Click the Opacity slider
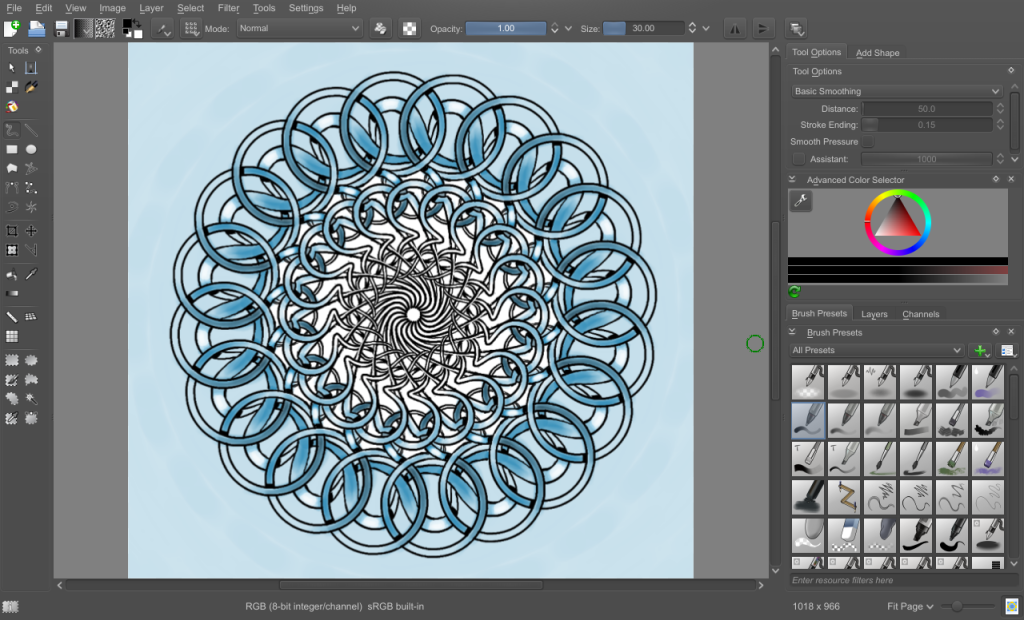Viewport: 1024px width, 620px height. pos(506,28)
